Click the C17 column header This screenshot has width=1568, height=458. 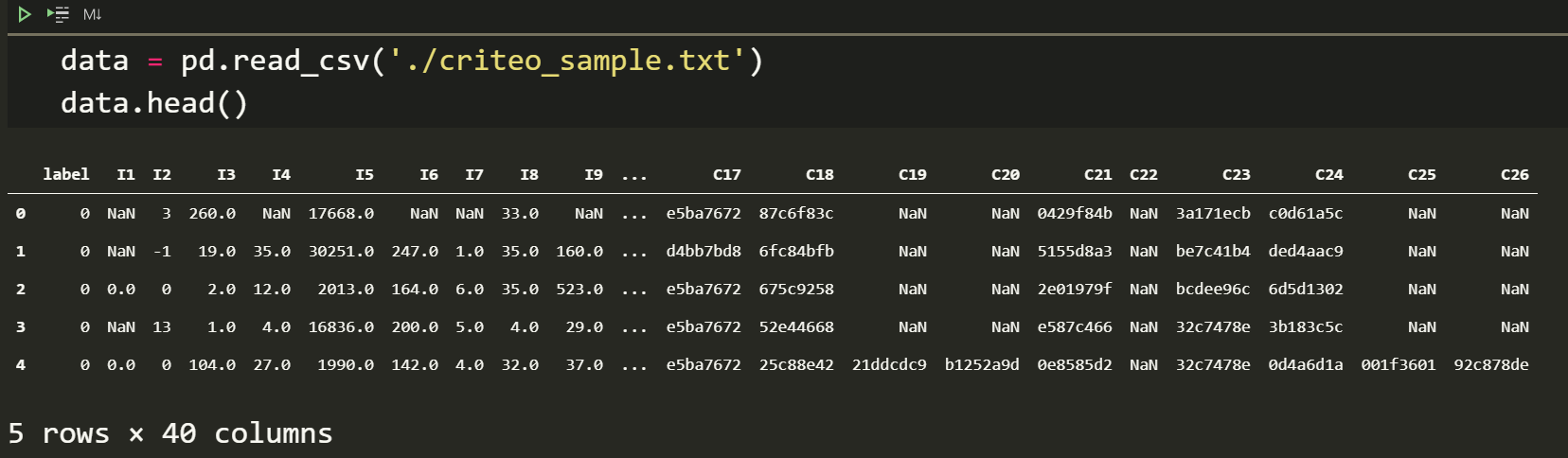pos(727,175)
